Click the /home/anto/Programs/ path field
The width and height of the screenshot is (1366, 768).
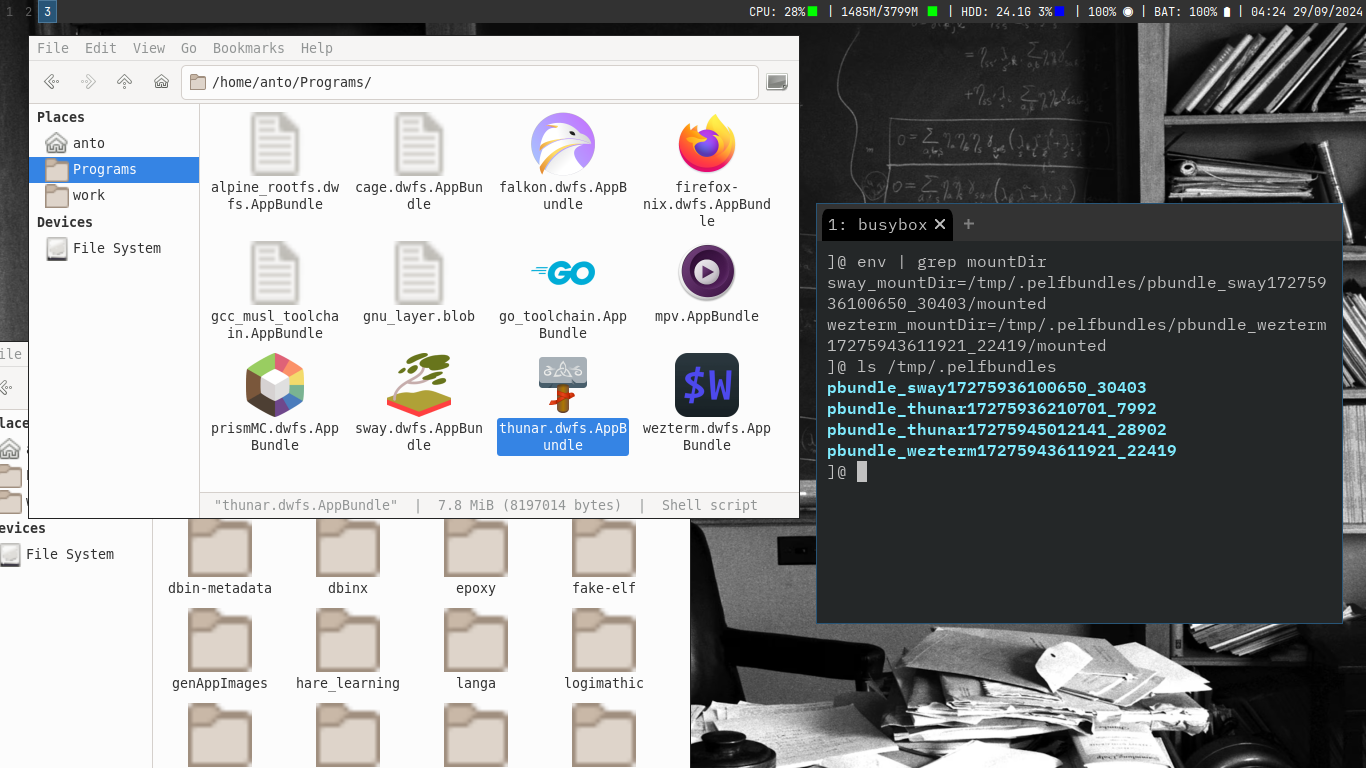470,82
